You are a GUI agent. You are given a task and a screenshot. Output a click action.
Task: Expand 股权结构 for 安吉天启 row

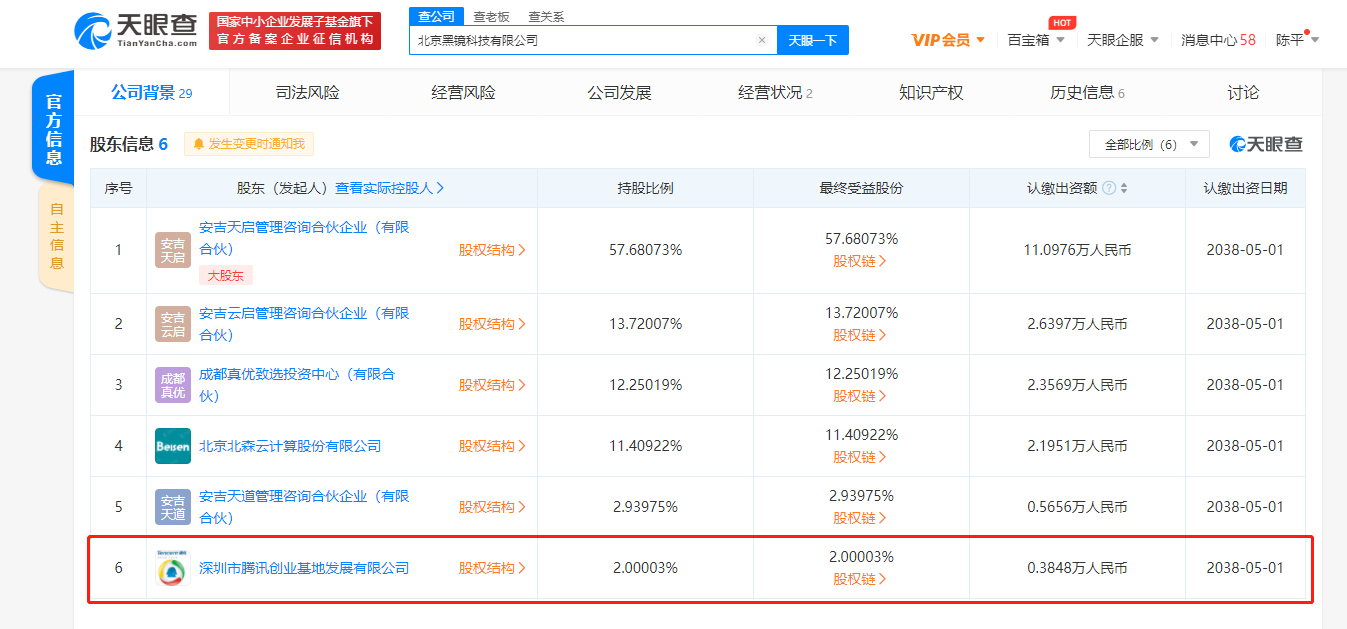[x=492, y=250]
